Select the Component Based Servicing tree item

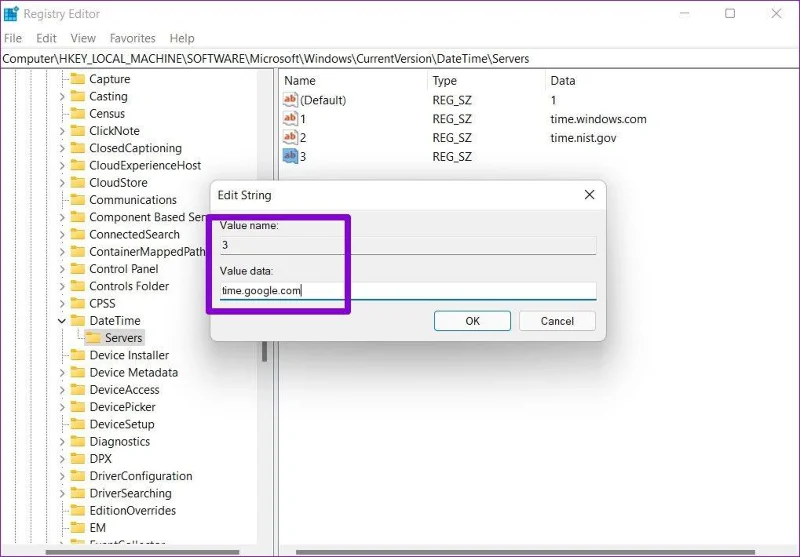click(x=147, y=217)
